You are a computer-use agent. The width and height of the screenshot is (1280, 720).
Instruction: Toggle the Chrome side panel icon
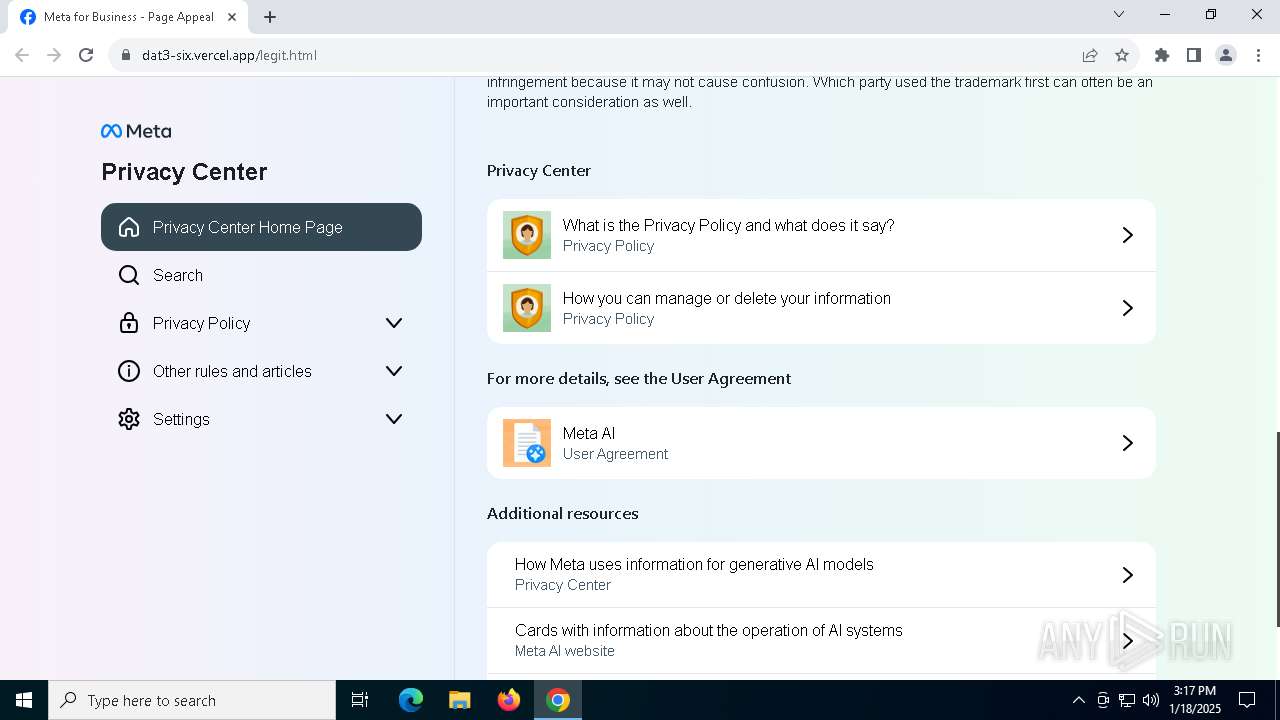tap(1194, 55)
